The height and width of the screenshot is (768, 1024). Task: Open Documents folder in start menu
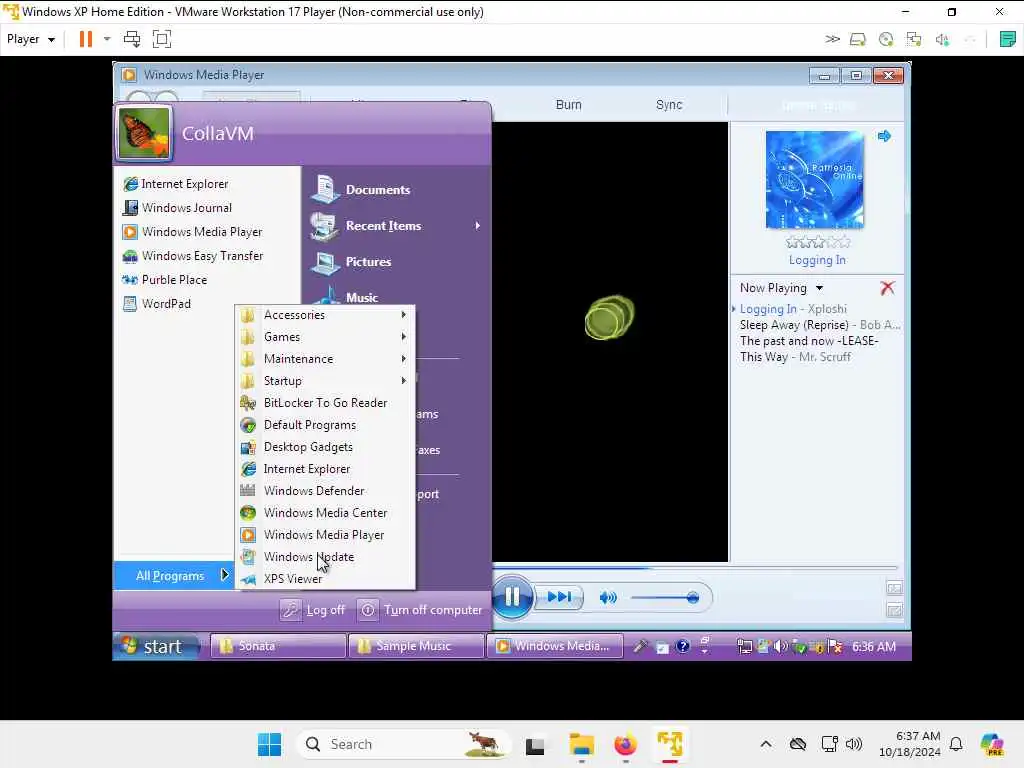(361, 189)
